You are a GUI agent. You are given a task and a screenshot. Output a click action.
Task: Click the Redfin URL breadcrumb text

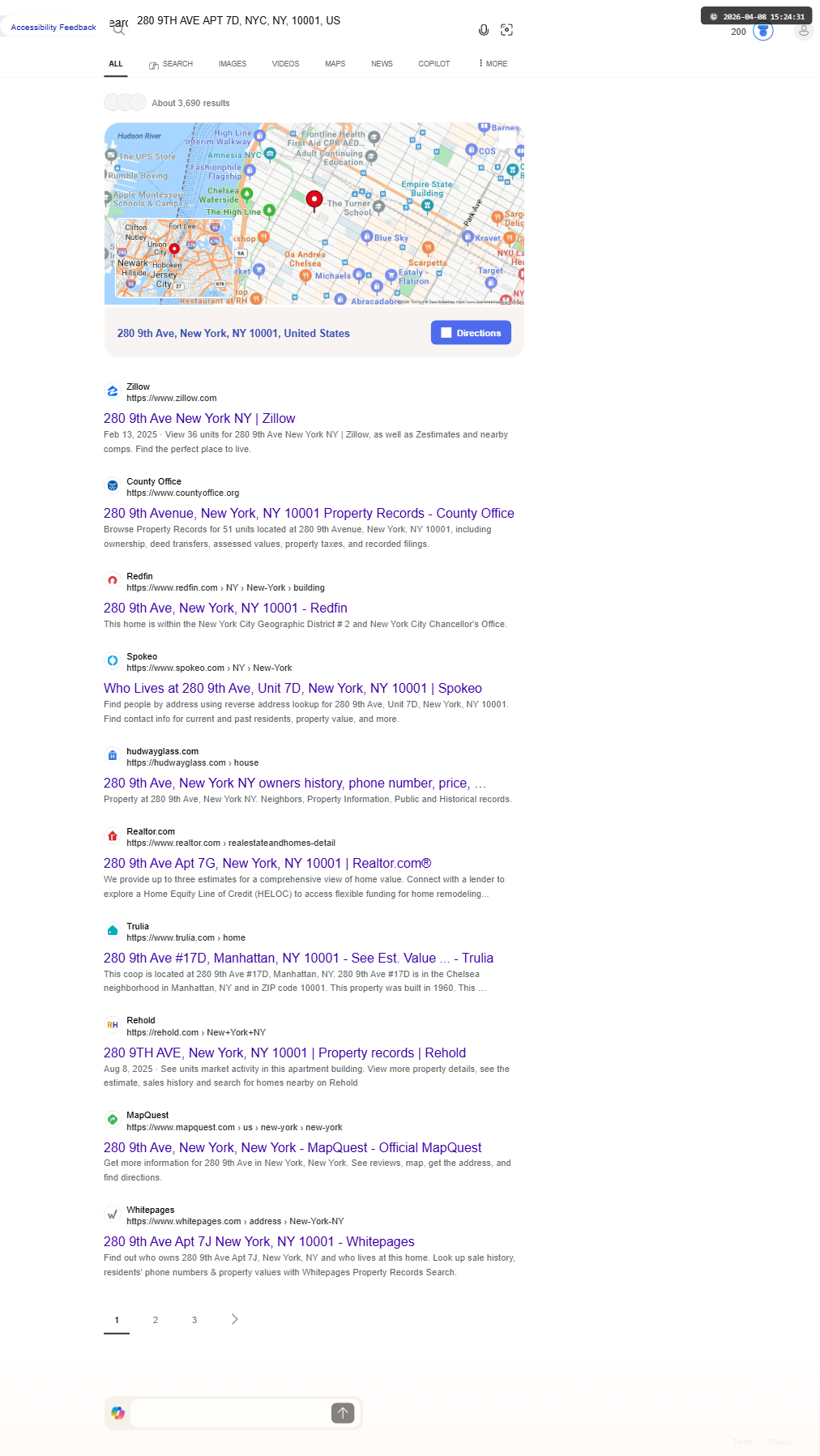225,587
